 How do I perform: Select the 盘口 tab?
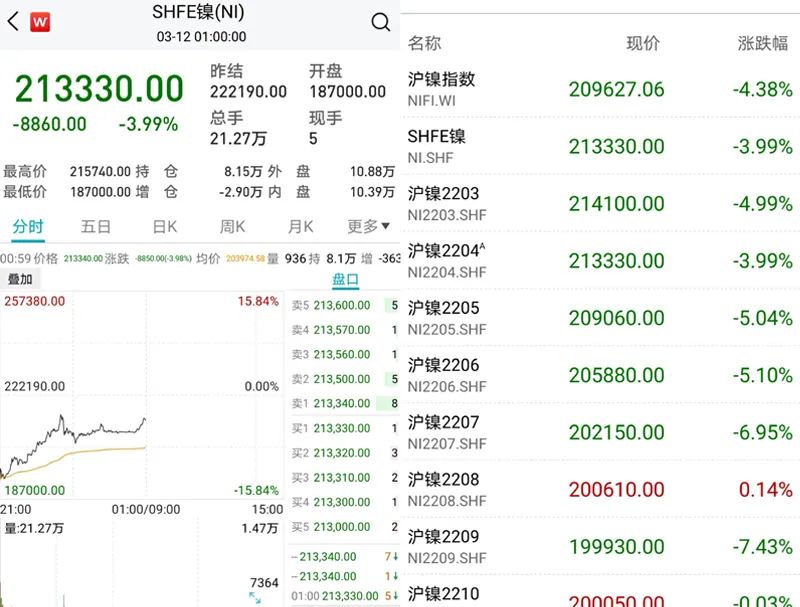point(345,280)
